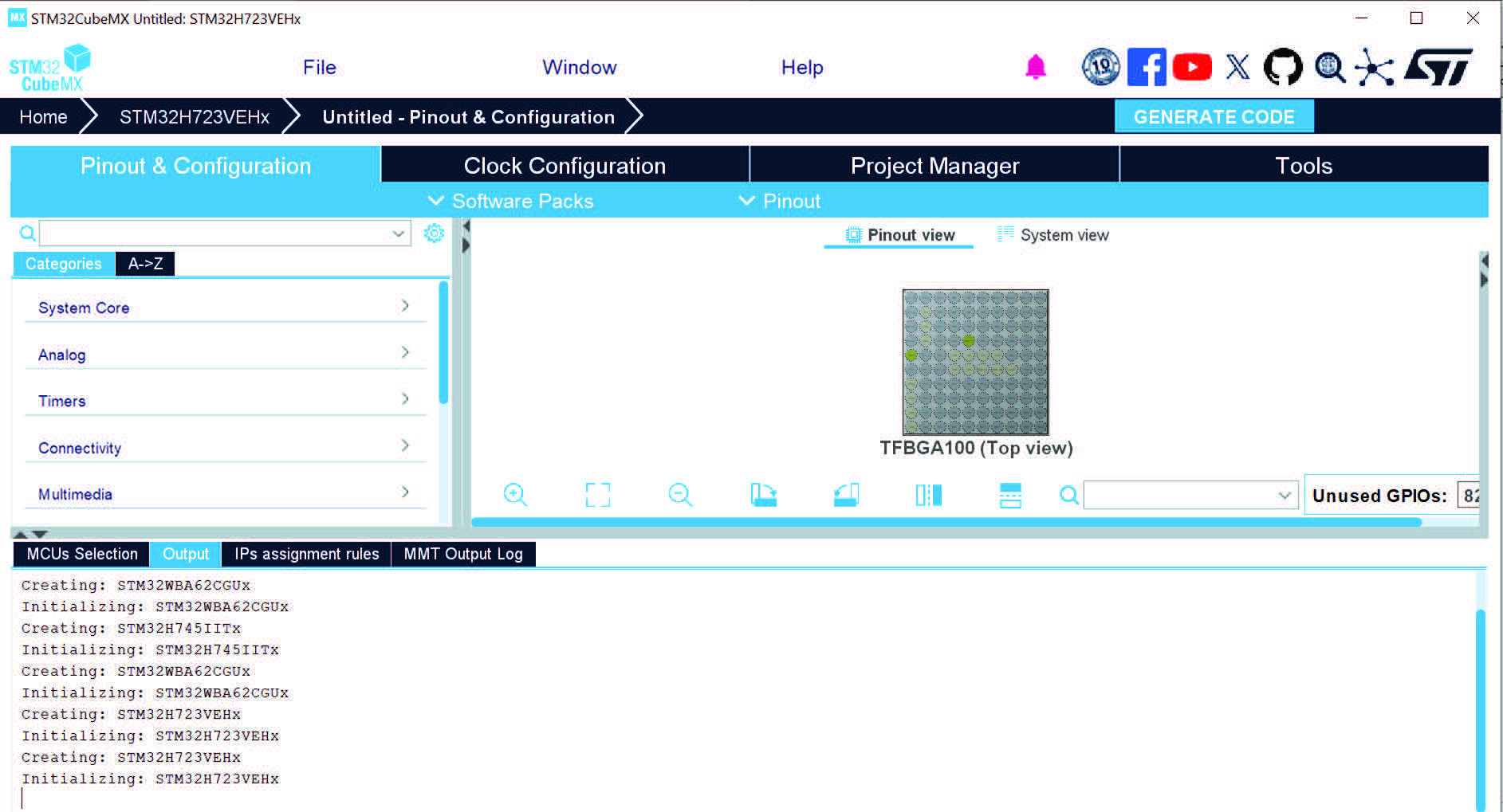
Task: Flip the chip vertically
Action: click(1010, 495)
